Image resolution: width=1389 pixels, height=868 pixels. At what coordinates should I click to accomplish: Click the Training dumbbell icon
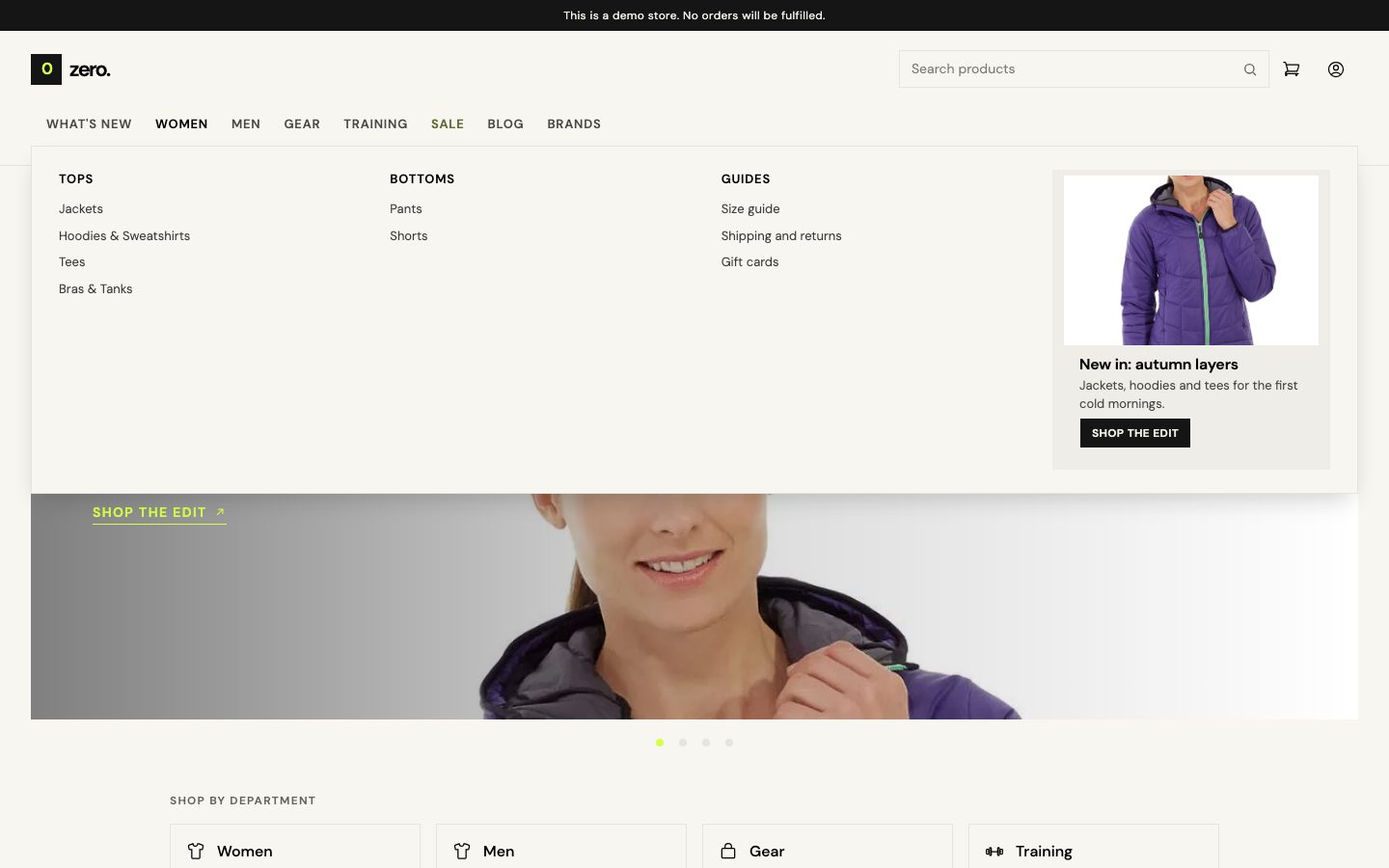click(994, 851)
